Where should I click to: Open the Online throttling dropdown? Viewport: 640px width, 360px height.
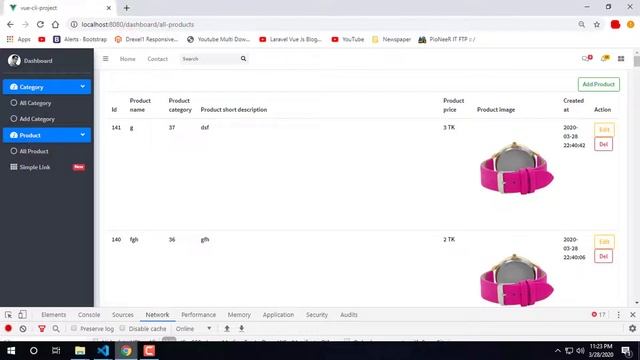click(193, 328)
